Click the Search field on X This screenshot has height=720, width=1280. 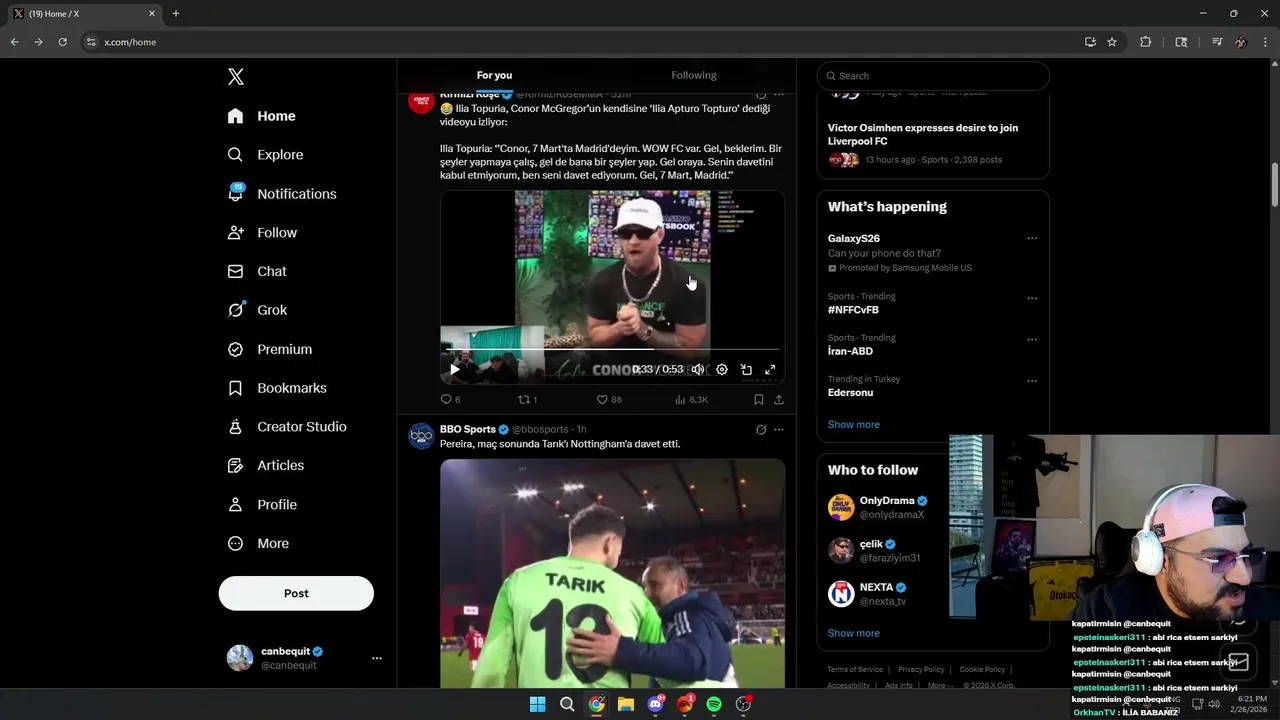point(933,76)
